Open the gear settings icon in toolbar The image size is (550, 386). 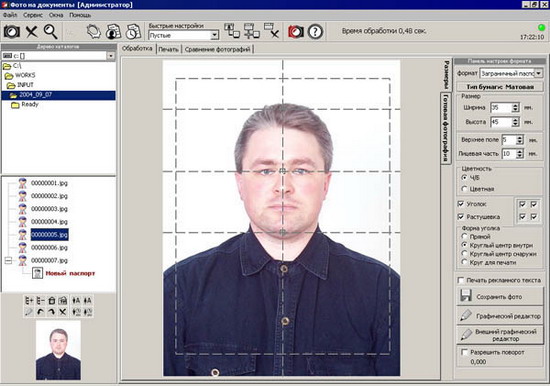pyautogui.click(x=94, y=32)
